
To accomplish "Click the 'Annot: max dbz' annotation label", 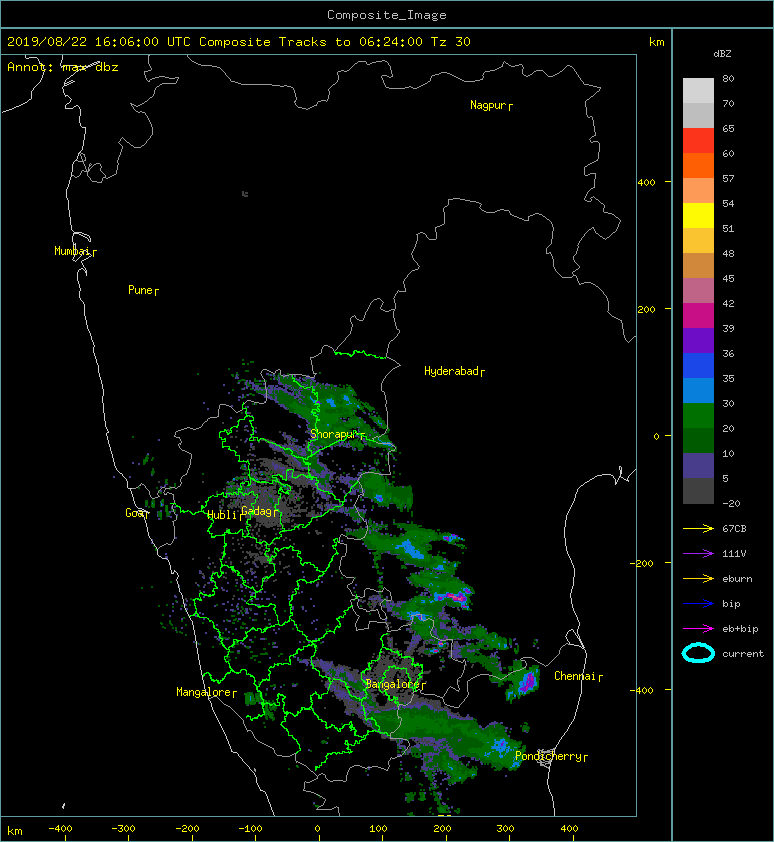I will 63,67.
